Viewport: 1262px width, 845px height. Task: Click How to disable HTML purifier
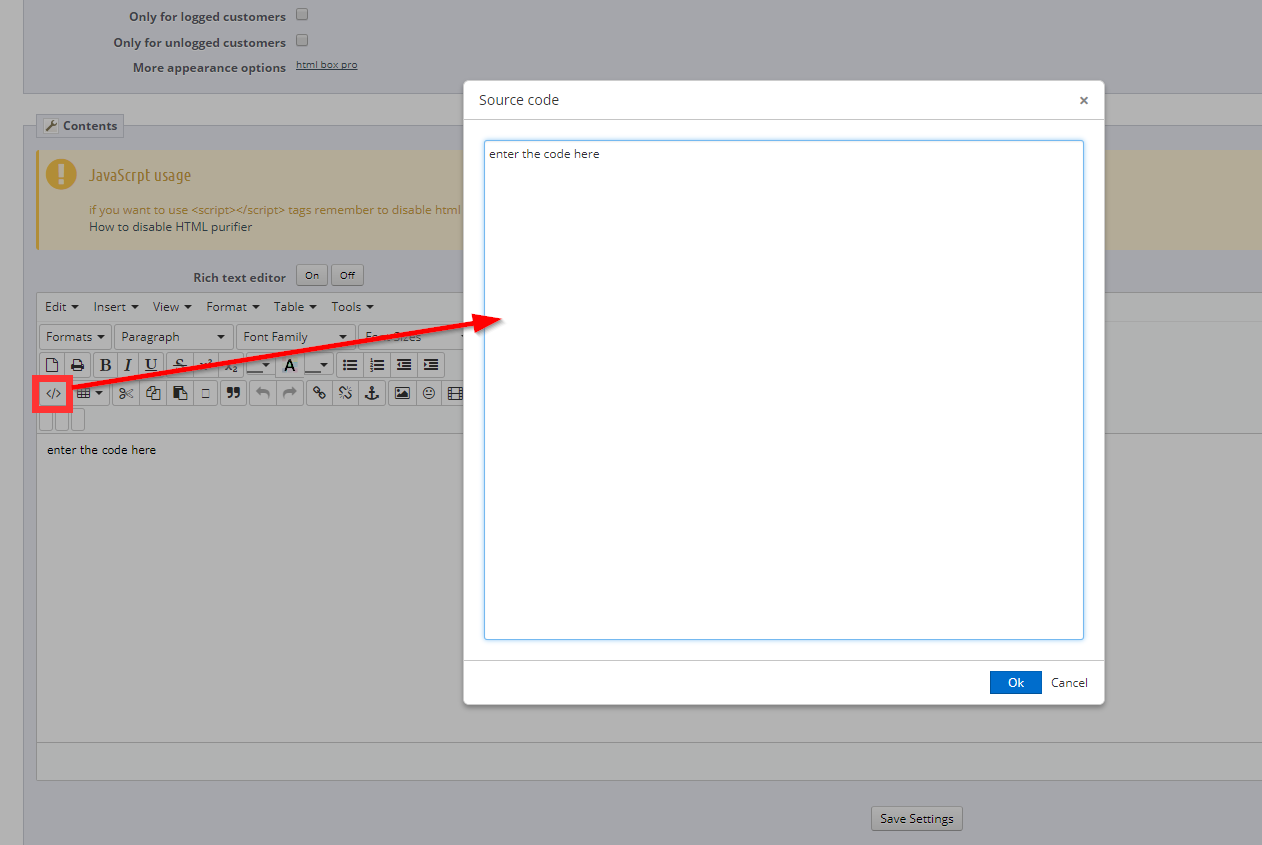click(171, 227)
